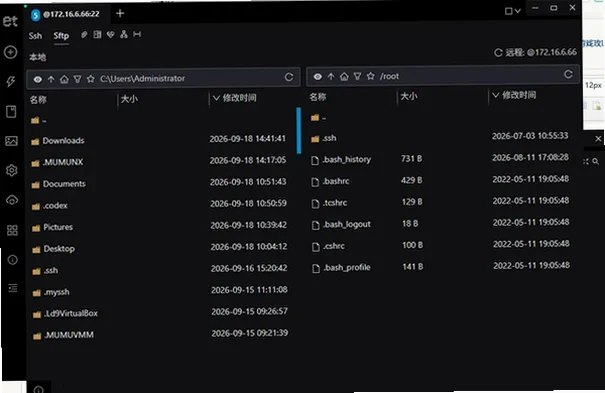
Task: Go to local home directory
Action: (x=64, y=79)
